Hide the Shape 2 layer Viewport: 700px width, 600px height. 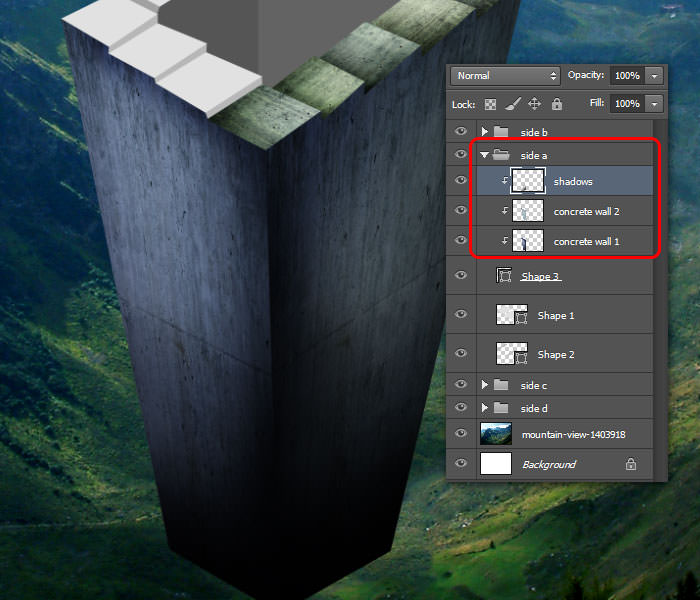(461, 354)
